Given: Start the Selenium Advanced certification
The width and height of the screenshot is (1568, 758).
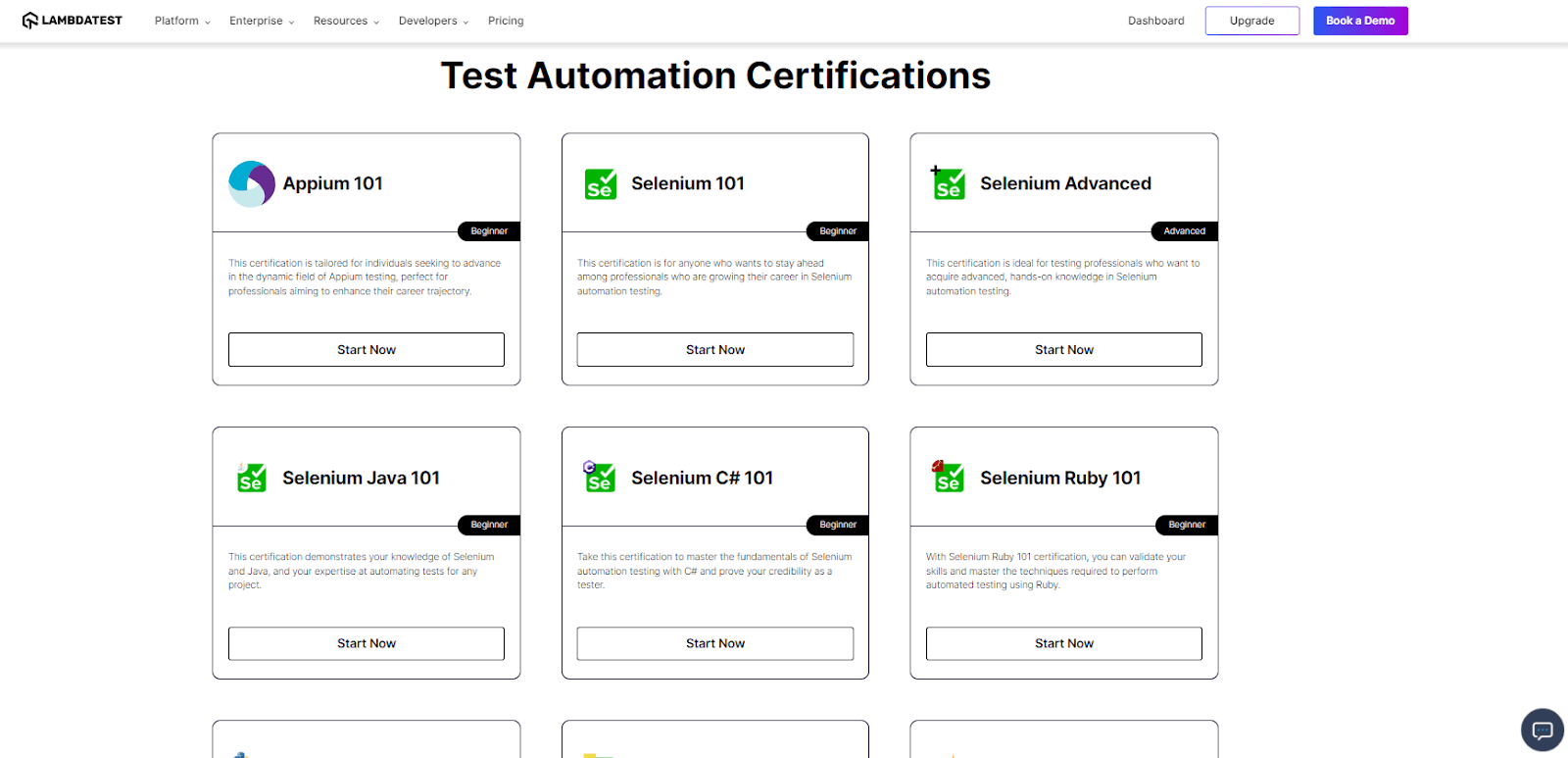Looking at the screenshot, I should (x=1064, y=350).
